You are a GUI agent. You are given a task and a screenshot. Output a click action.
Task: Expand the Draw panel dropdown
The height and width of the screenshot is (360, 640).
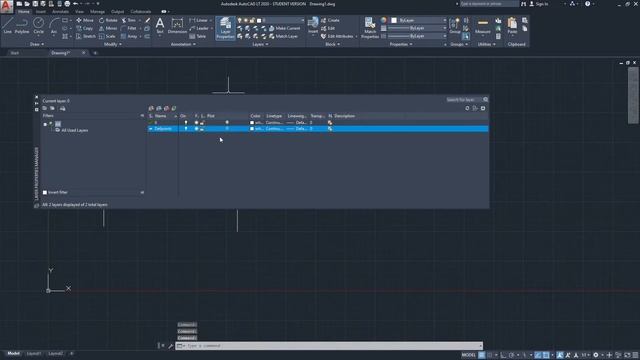tap(37, 44)
